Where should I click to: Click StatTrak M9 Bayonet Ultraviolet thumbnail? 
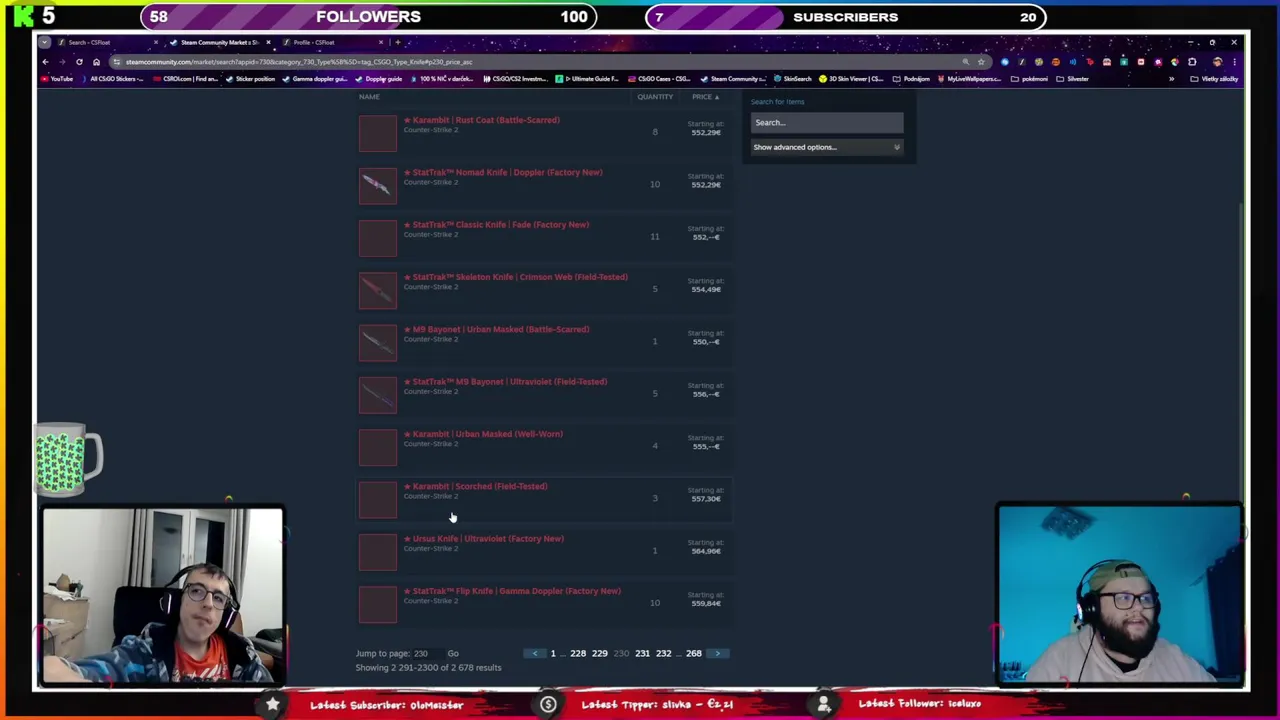pyautogui.click(x=378, y=394)
